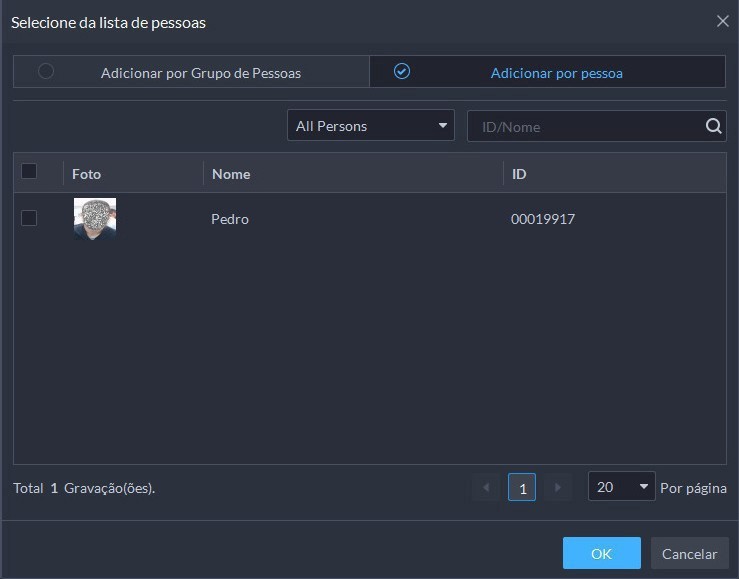The image size is (739, 579).
Task: Select page 1 in pagination
Action: point(522,487)
